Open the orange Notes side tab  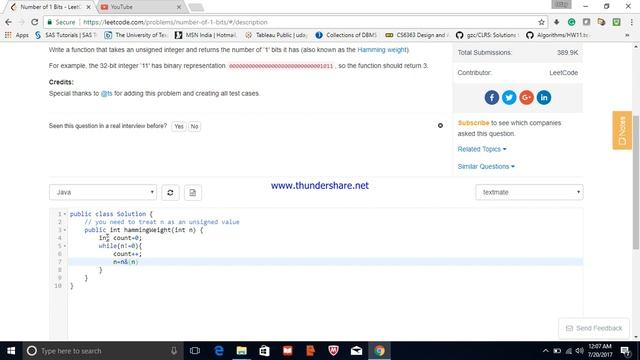(622, 130)
